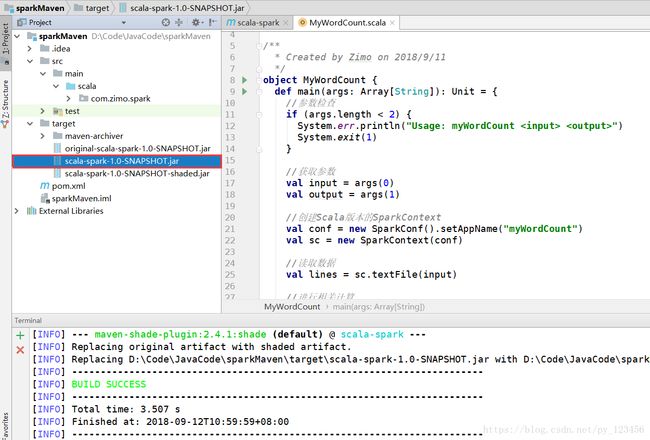Select the com.zimo.spark package
Viewport: 650px width, 440px height.
(120, 99)
